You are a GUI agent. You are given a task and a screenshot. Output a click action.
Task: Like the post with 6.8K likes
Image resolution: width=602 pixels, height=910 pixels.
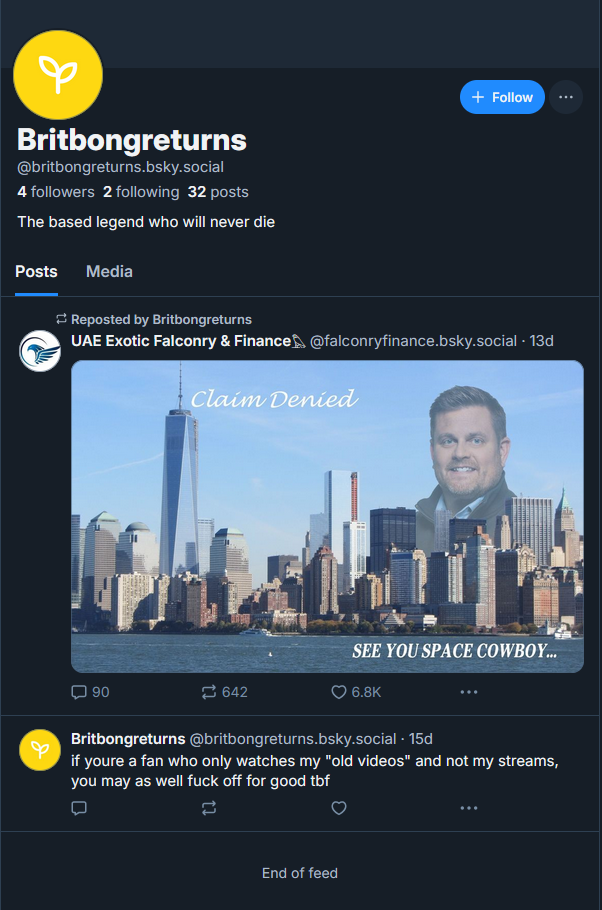[339, 692]
